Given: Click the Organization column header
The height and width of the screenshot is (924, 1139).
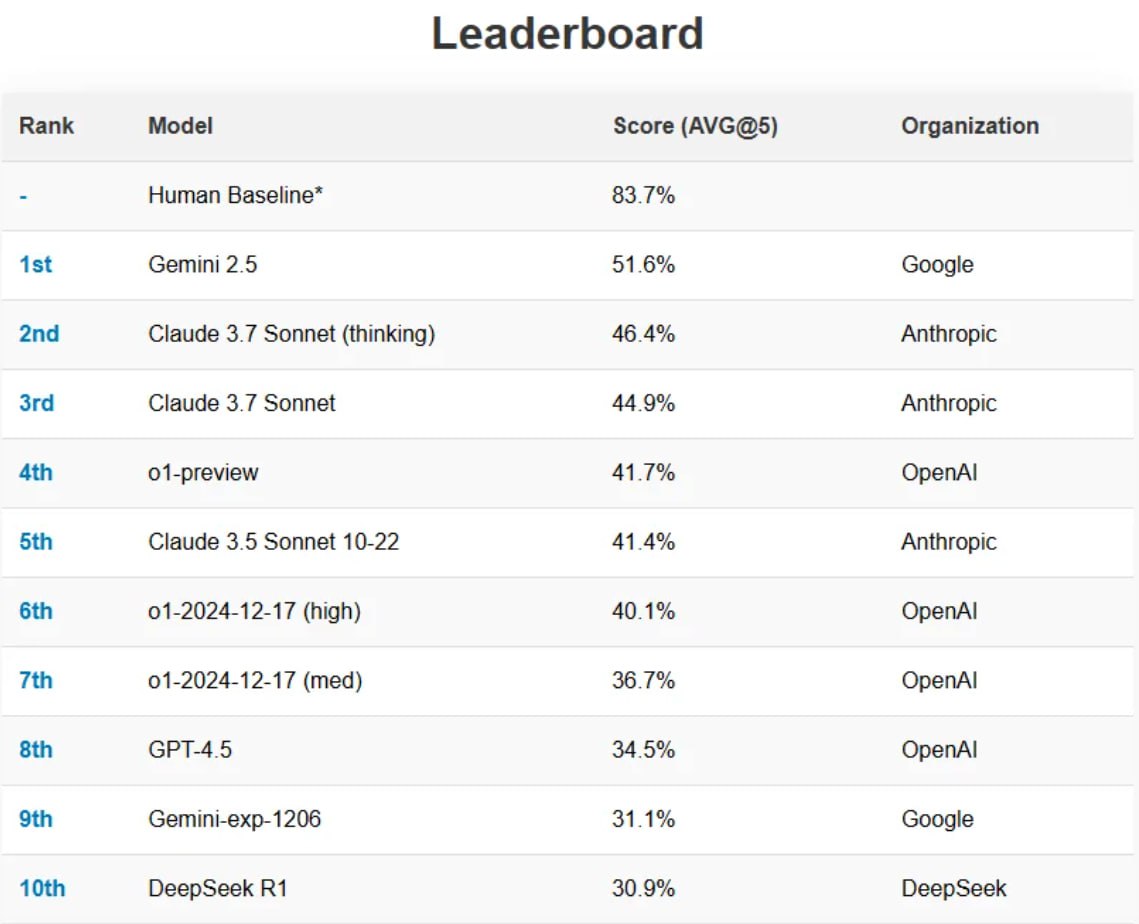Looking at the screenshot, I should click(969, 126).
